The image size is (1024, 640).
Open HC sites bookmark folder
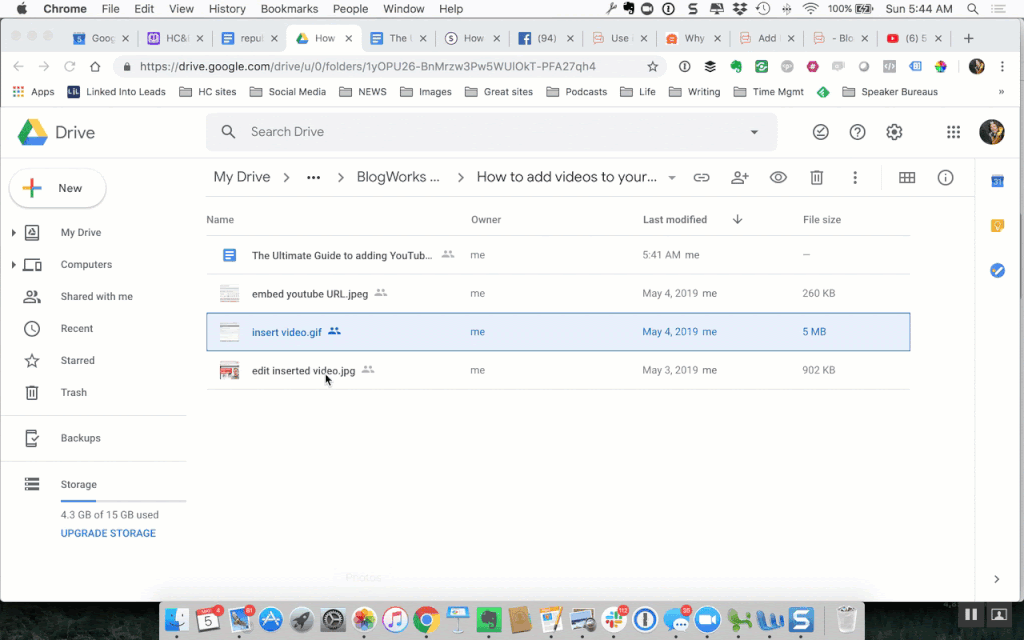[208, 92]
